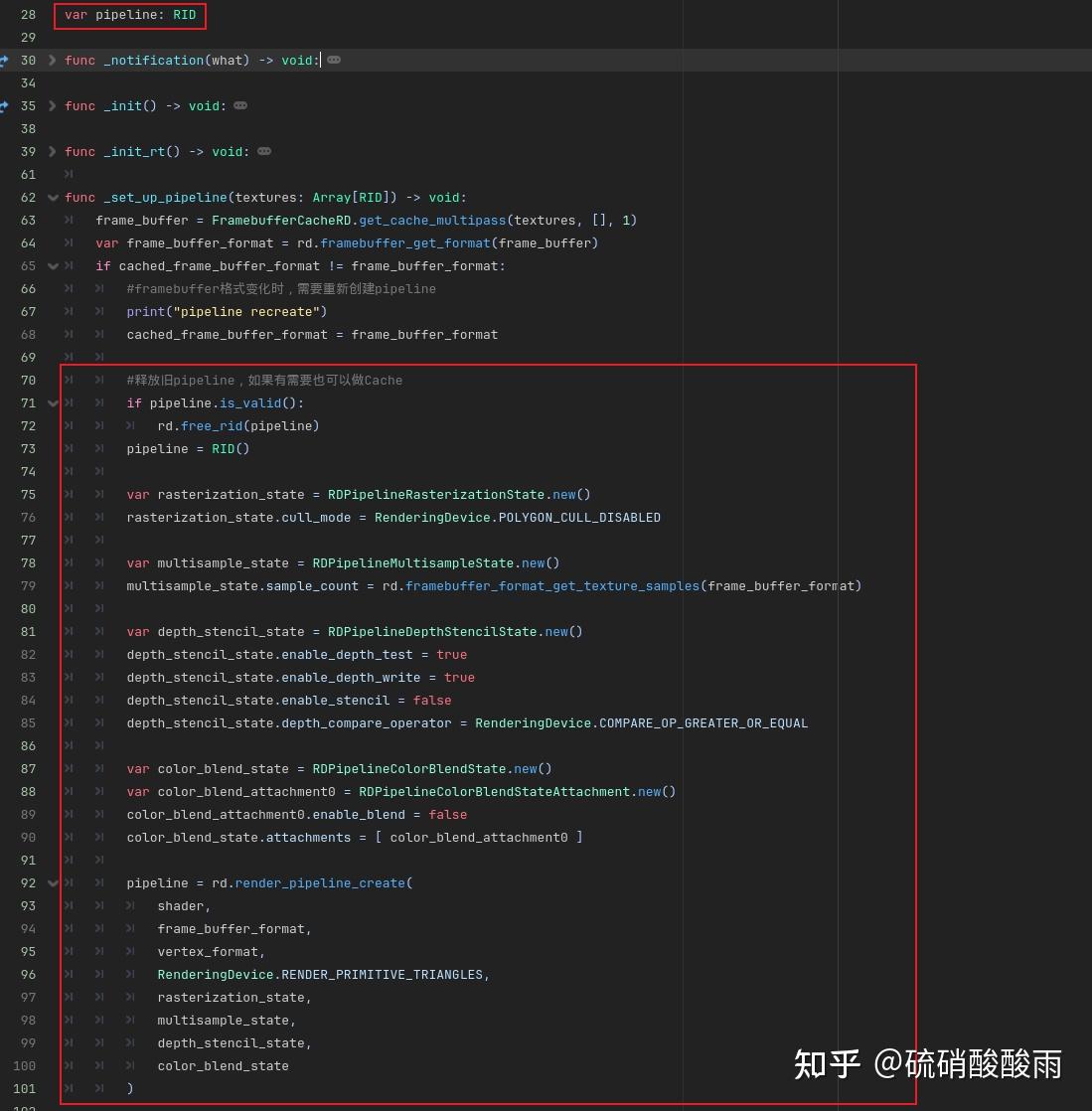The width and height of the screenshot is (1092, 1111).
Task: Collapse the render_pipeline_create call block
Action: pos(52,882)
